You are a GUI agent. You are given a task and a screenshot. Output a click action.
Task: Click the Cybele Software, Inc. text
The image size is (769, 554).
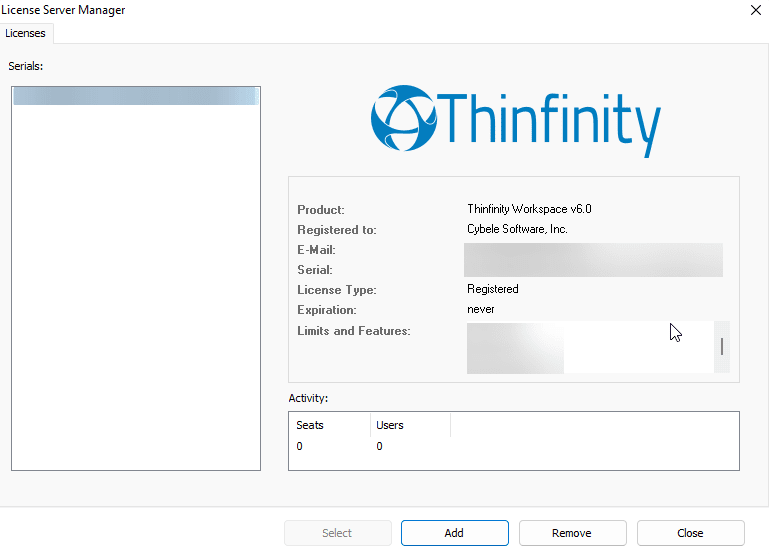[x=517, y=229]
